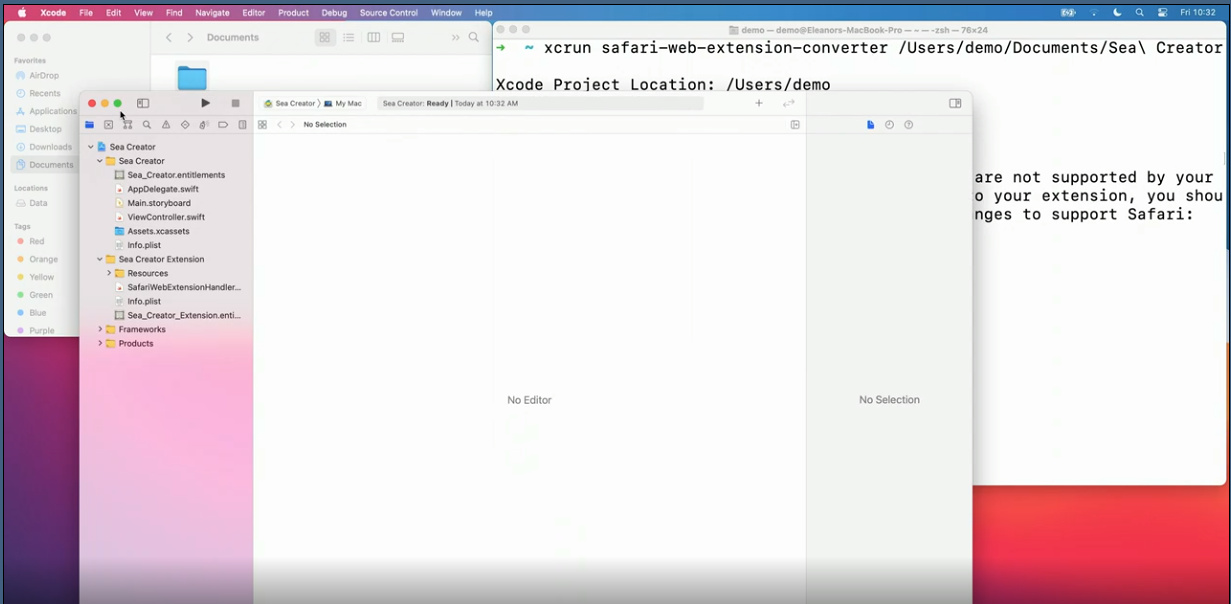Open Spotlight search in menu bar
1231x604 pixels.
[1139, 13]
